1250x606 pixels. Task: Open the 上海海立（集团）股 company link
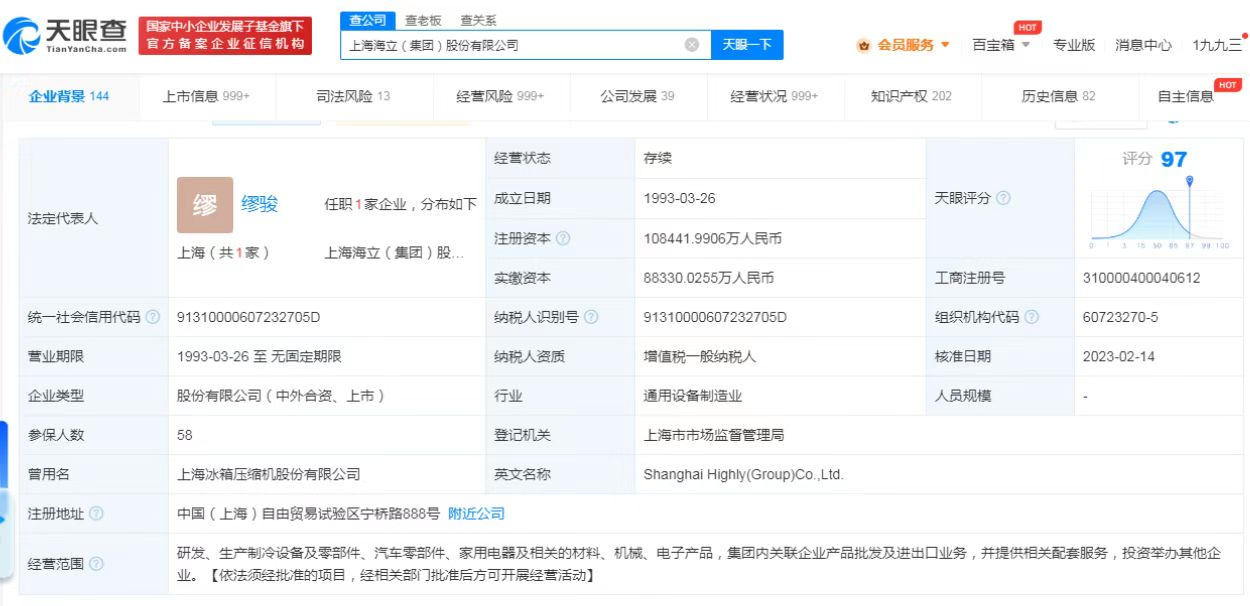coord(394,253)
